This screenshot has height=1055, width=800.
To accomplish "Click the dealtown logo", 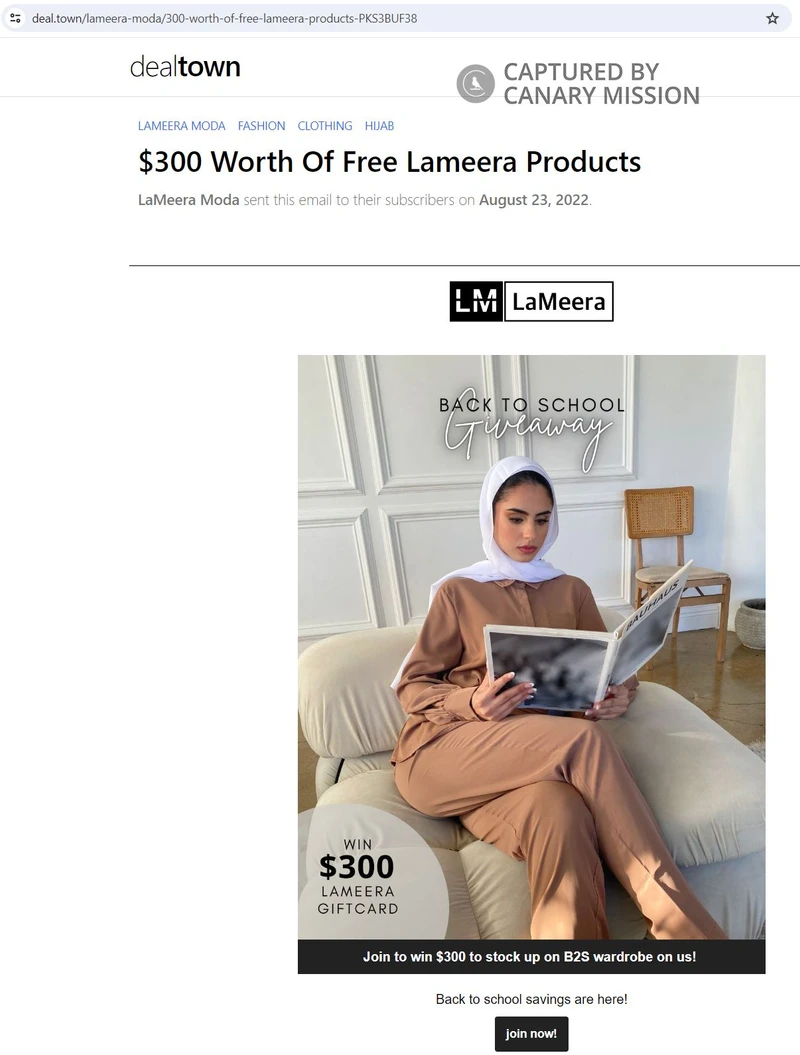I will [185, 67].
